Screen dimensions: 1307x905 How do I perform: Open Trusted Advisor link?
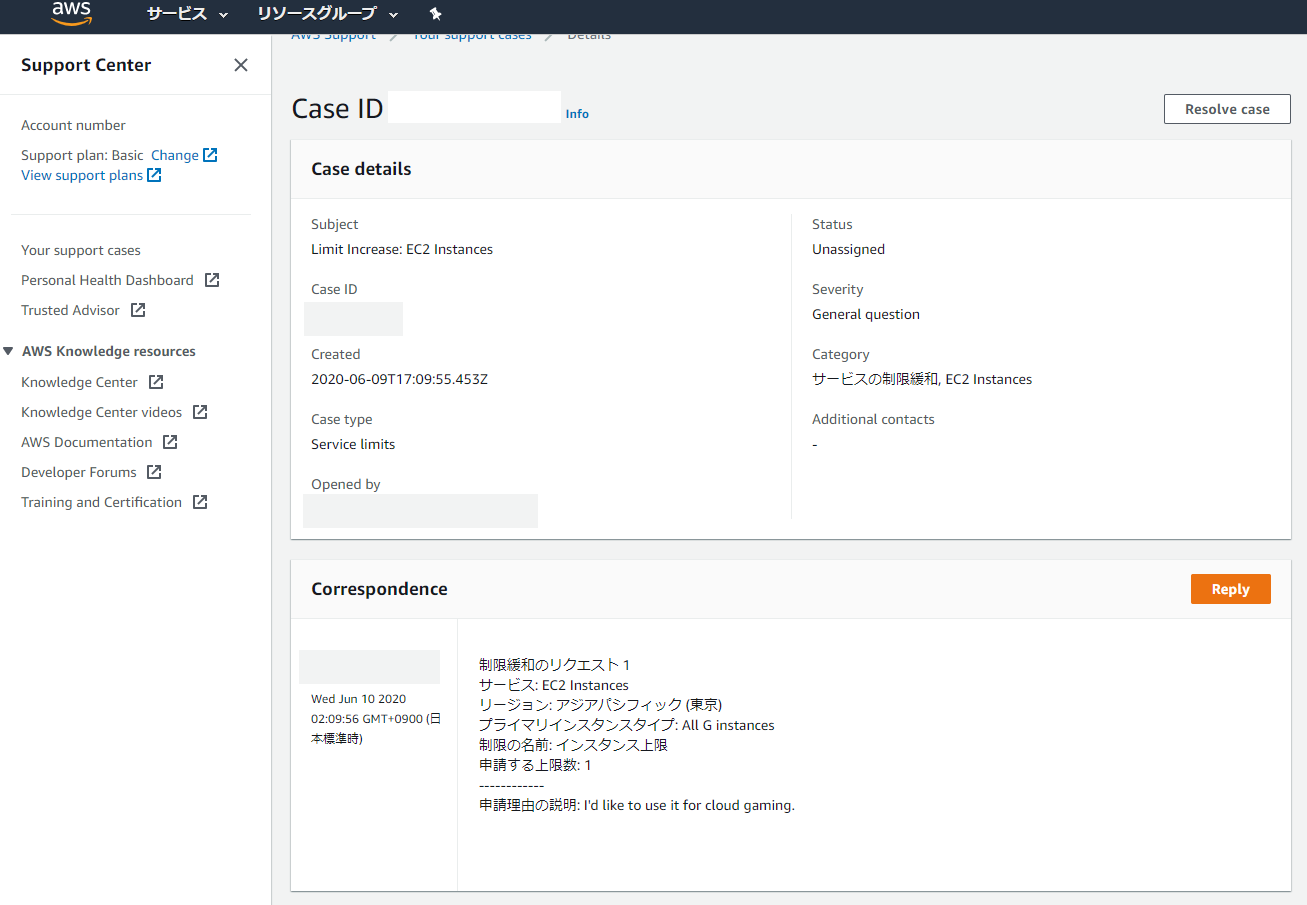tap(70, 310)
